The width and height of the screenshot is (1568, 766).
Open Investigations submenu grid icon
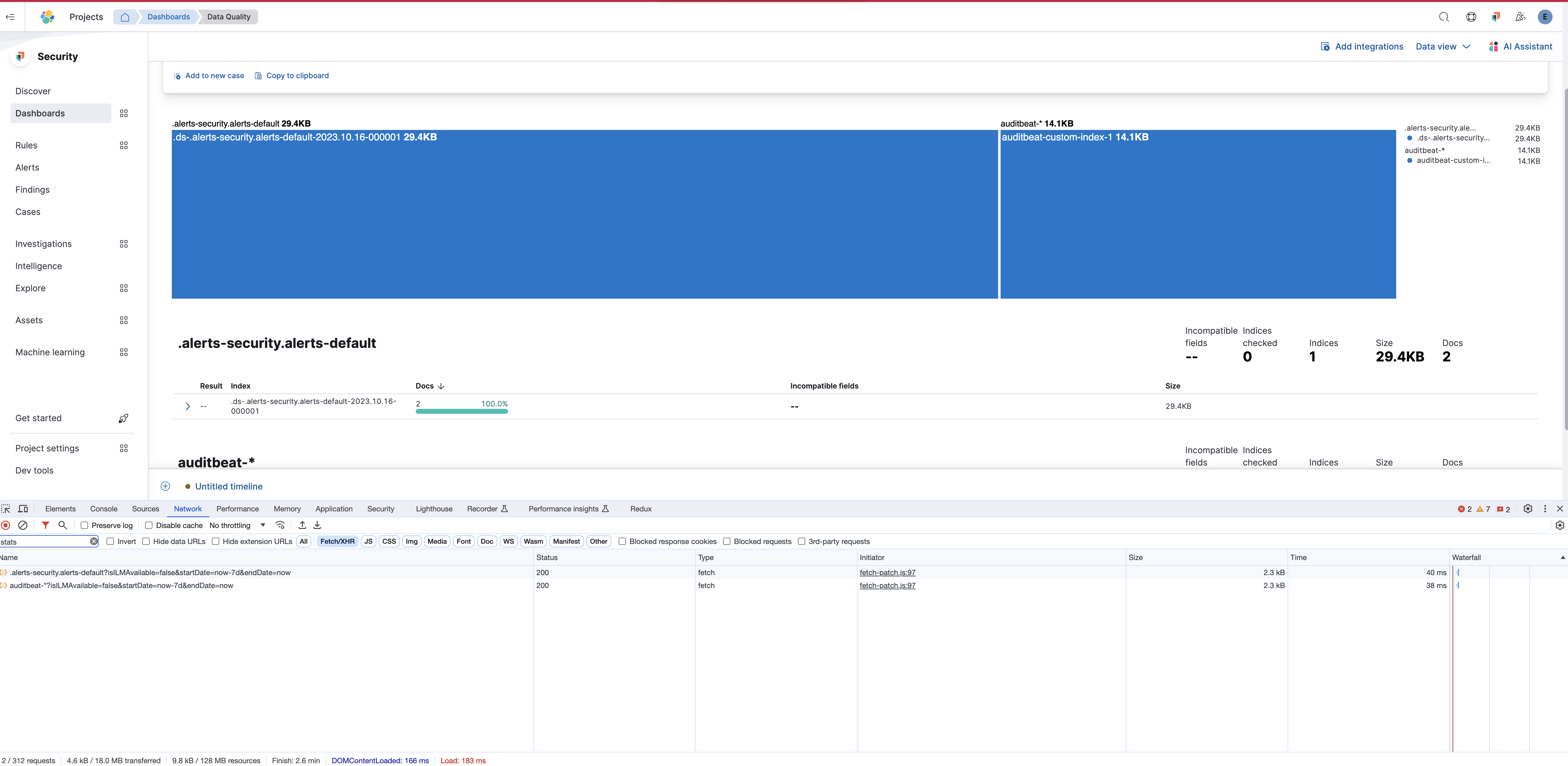click(123, 244)
